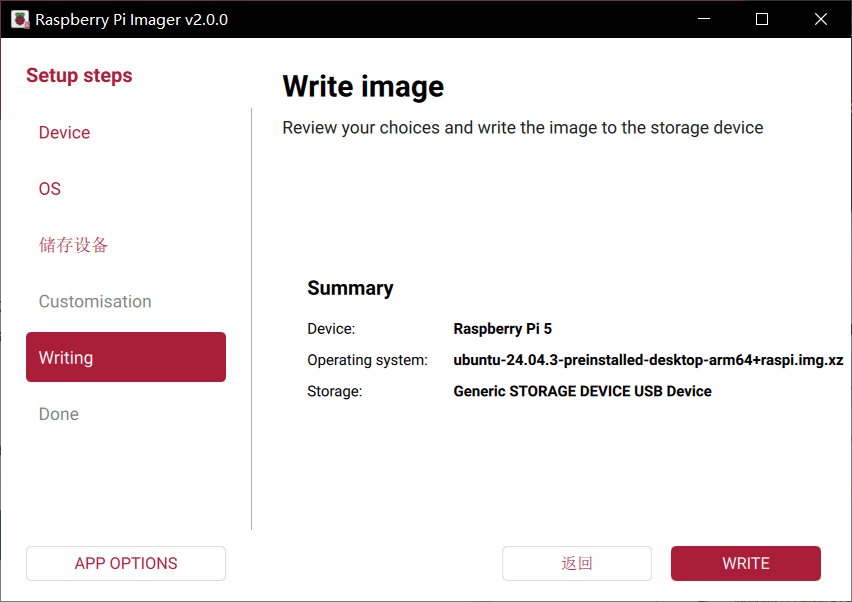This screenshot has width=852, height=602.
Task: Click the Generic STORAGE DEVICE USB Device text
Action: (582, 391)
